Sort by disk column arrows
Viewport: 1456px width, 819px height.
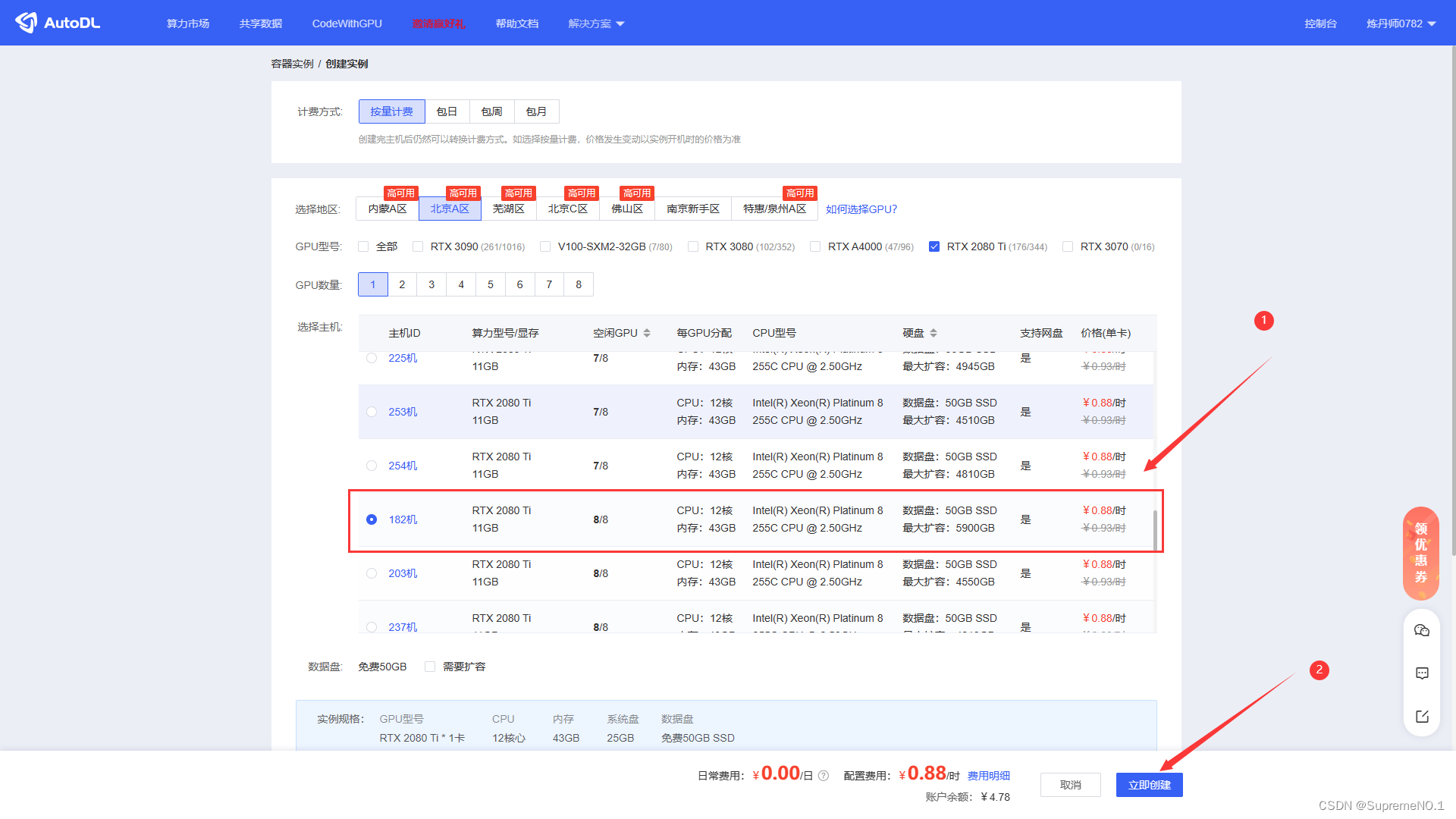(x=934, y=333)
